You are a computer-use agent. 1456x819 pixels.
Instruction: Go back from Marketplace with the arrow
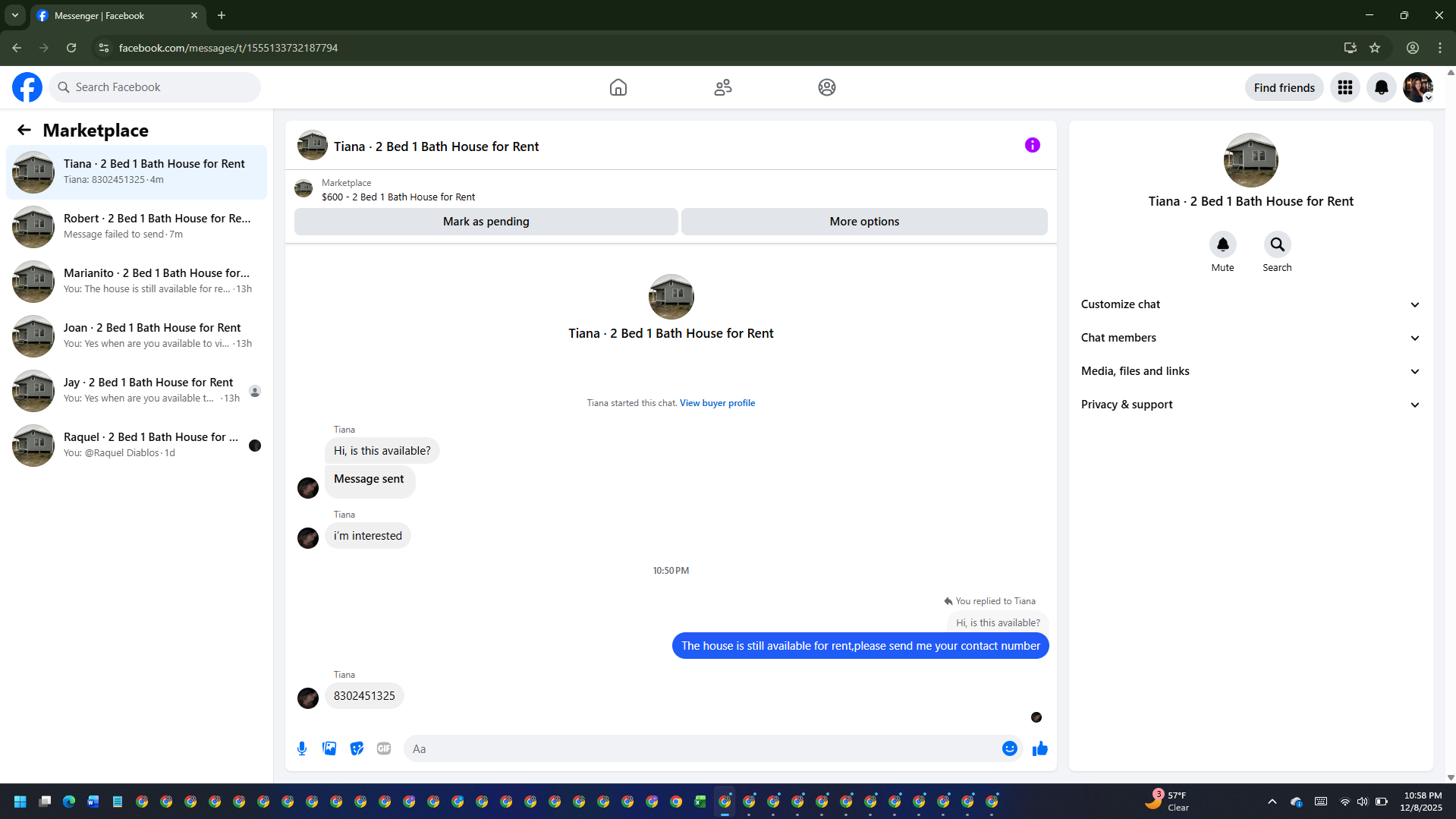point(24,130)
